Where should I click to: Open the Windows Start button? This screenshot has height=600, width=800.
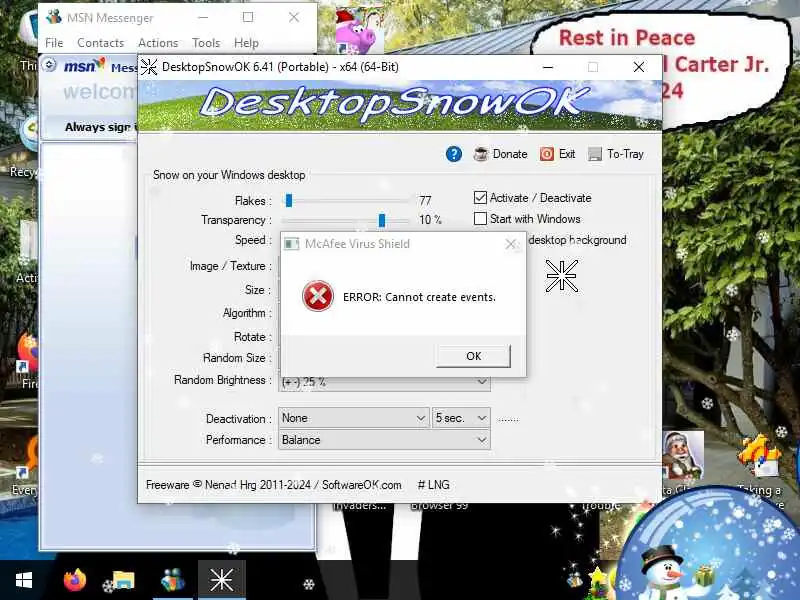[24, 580]
